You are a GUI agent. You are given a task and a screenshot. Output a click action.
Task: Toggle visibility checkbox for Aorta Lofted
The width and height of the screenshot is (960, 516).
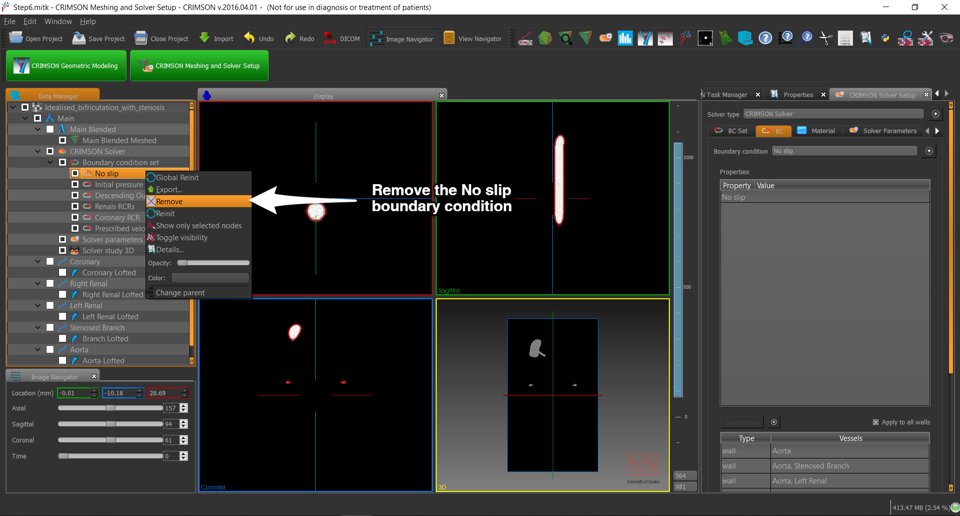click(x=62, y=361)
